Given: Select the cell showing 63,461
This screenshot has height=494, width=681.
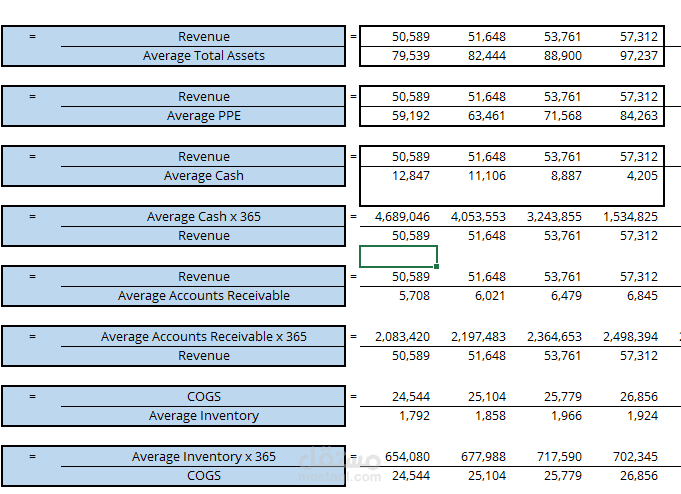Looking at the screenshot, I should (x=487, y=116).
